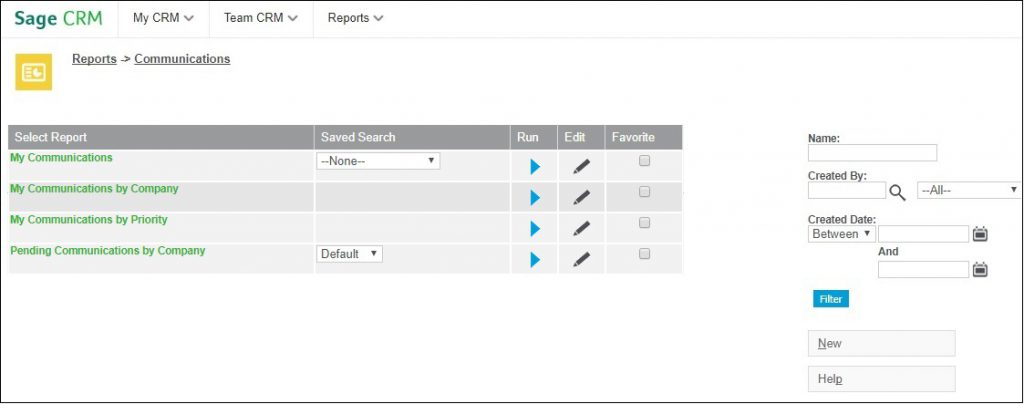Click the blue Filter button

pos(831,299)
